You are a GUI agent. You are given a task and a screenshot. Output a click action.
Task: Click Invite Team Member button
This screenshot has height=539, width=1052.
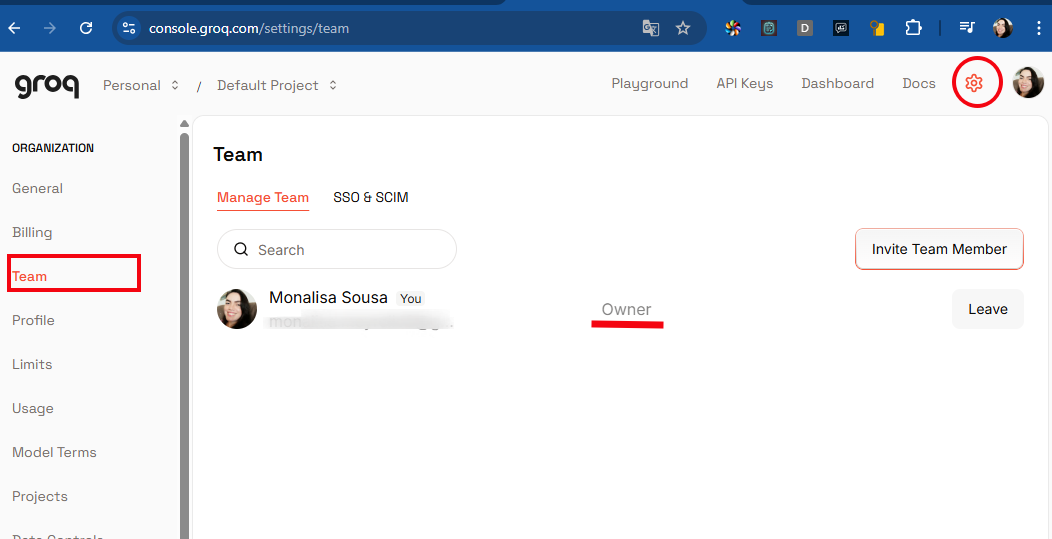click(939, 249)
